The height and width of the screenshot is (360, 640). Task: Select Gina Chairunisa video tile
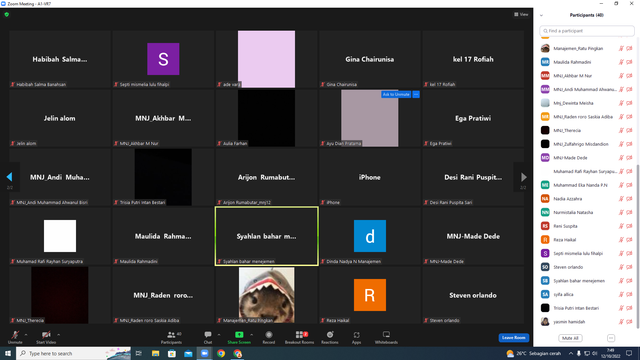pos(370,59)
